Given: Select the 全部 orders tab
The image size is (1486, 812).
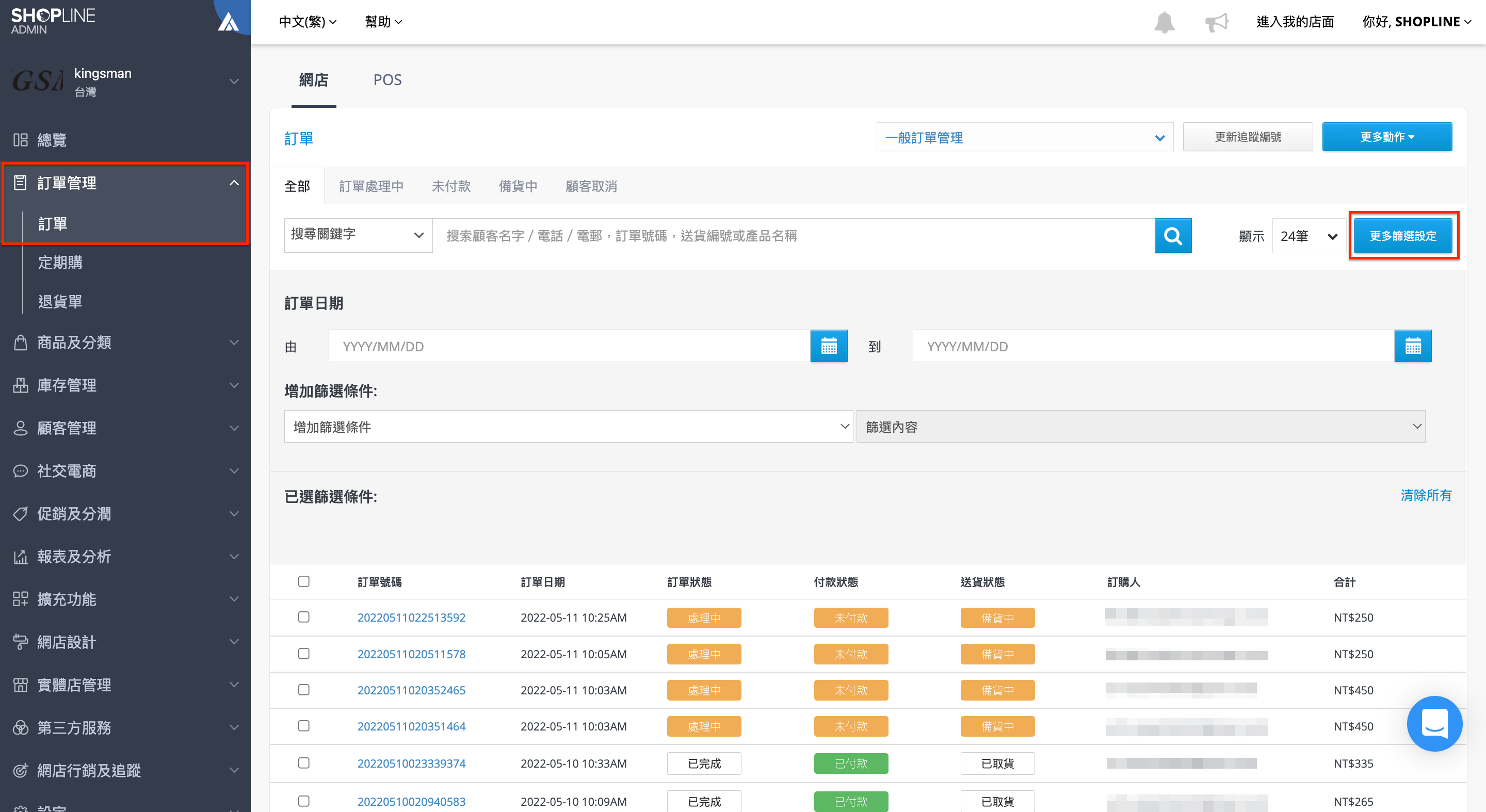Looking at the screenshot, I should tap(297, 186).
